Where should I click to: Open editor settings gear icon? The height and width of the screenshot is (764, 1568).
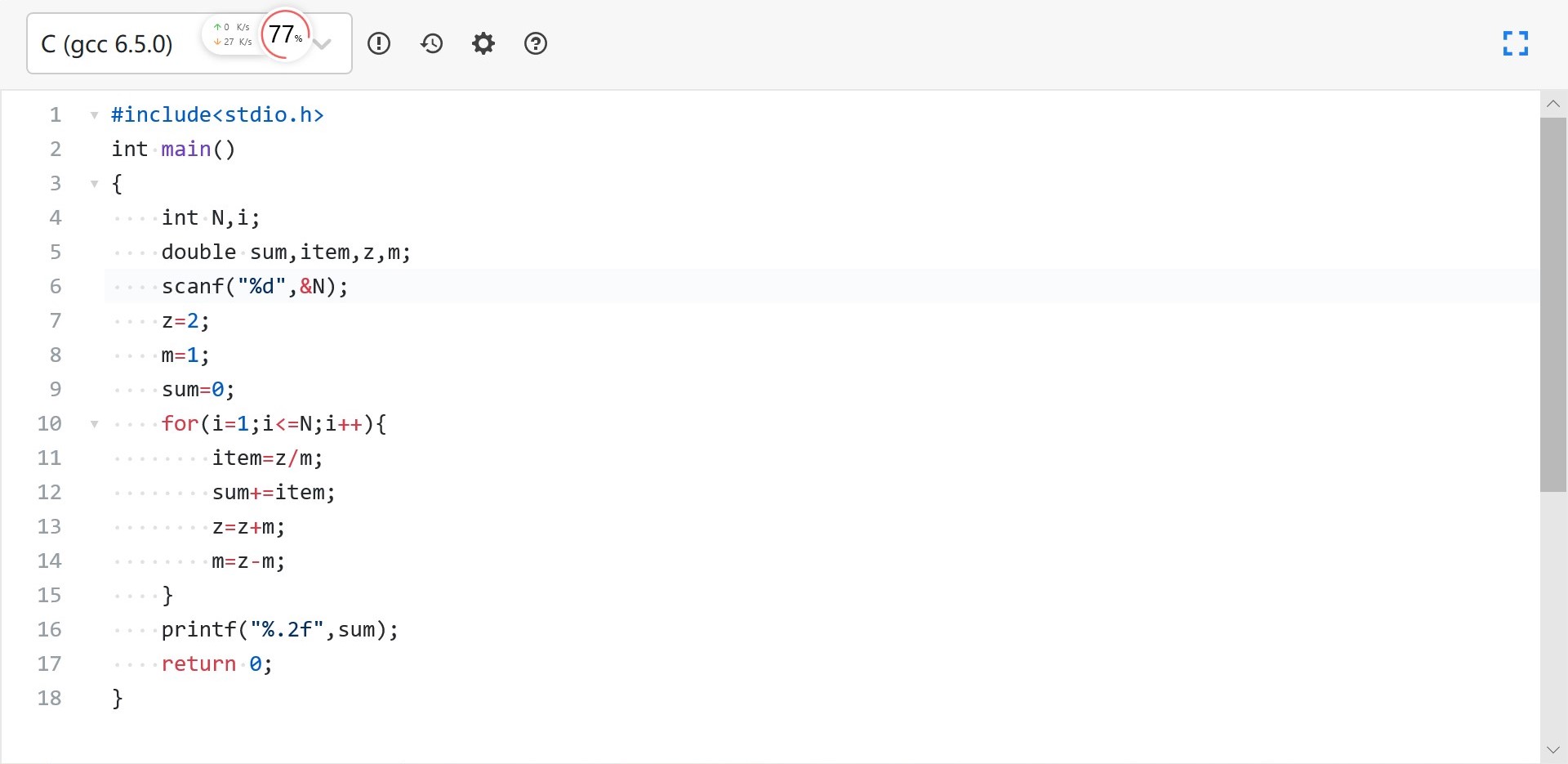click(x=483, y=43)
